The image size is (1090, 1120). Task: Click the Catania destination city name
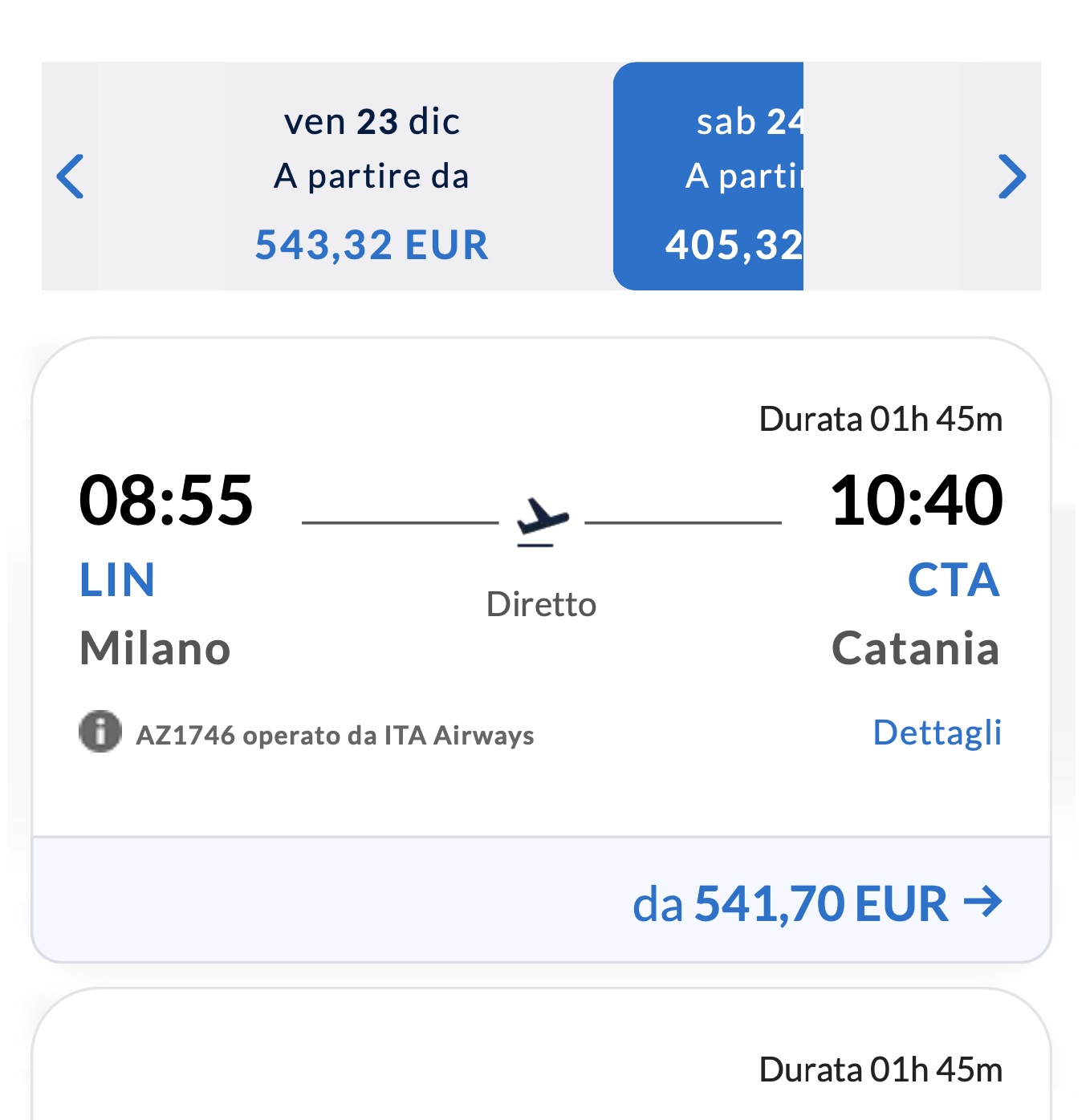915,648
